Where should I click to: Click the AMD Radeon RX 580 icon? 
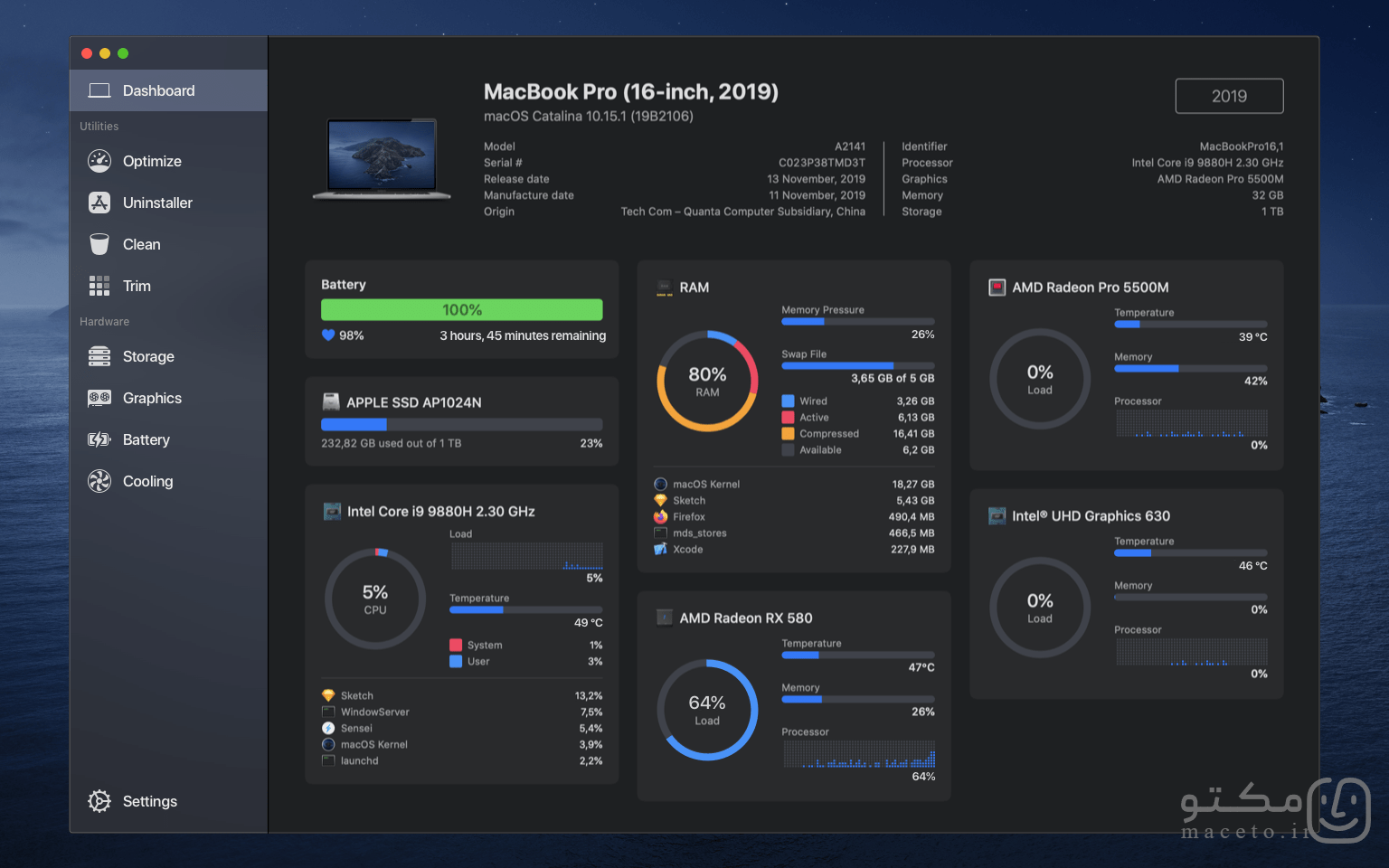coord(665,618)
